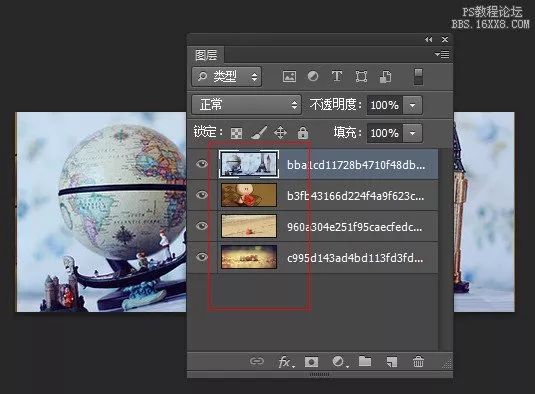Close the layers panel with X
This screenshot has width=535, height=394.
[x=445, y=40]
